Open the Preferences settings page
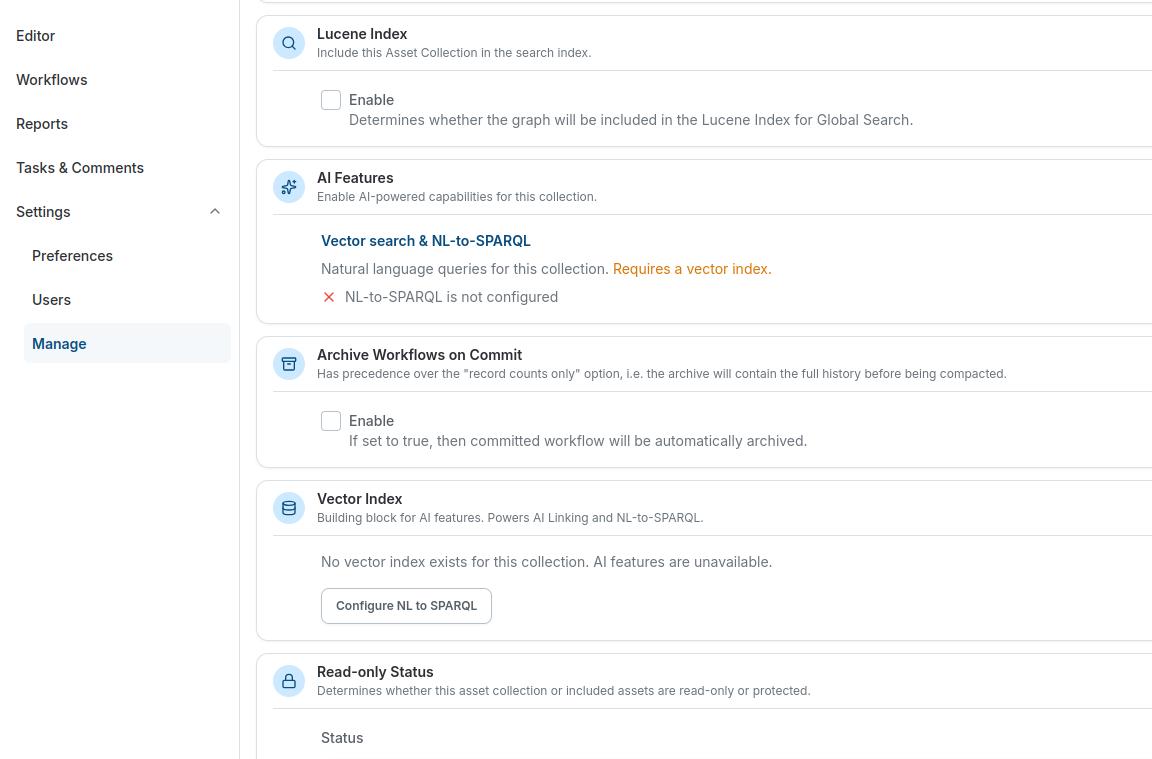The height and width of the screenshot is (759, 1152). click(x=72, y=256)
